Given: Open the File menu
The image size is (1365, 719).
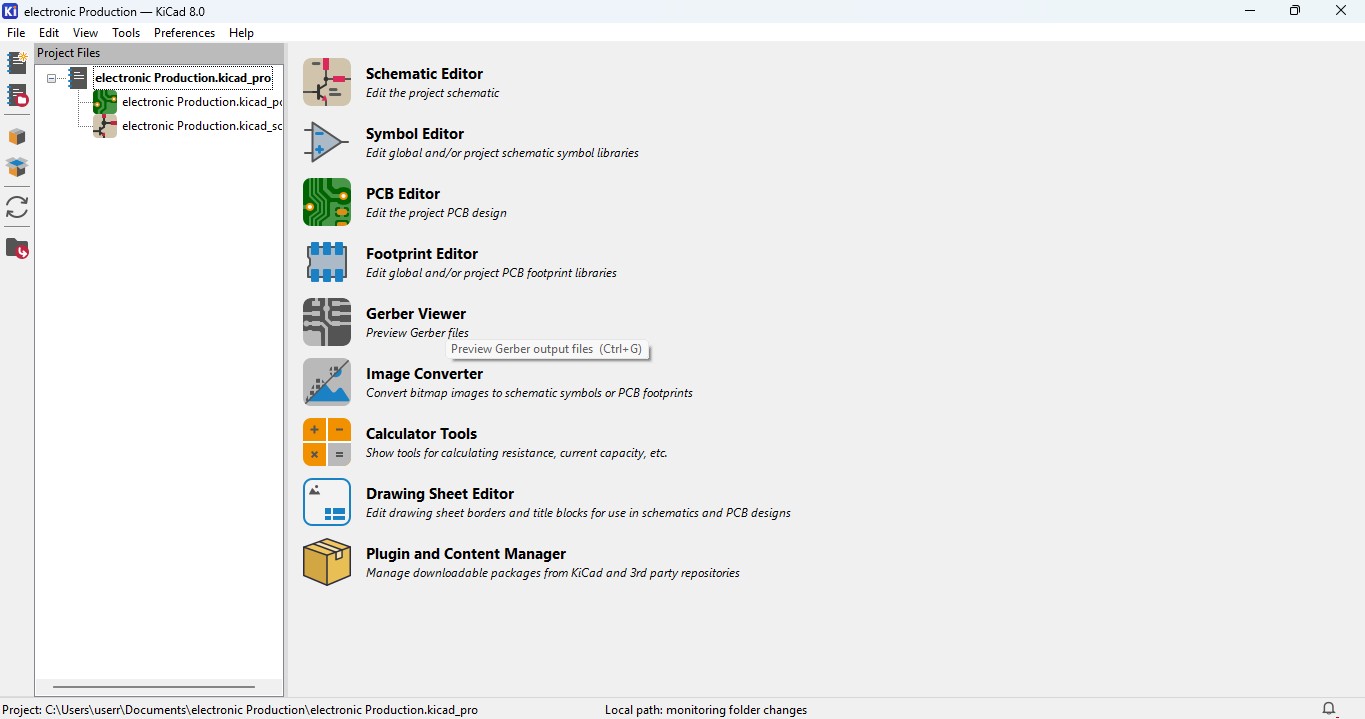Looking at the screenshot, I should (x=16, y=33).
